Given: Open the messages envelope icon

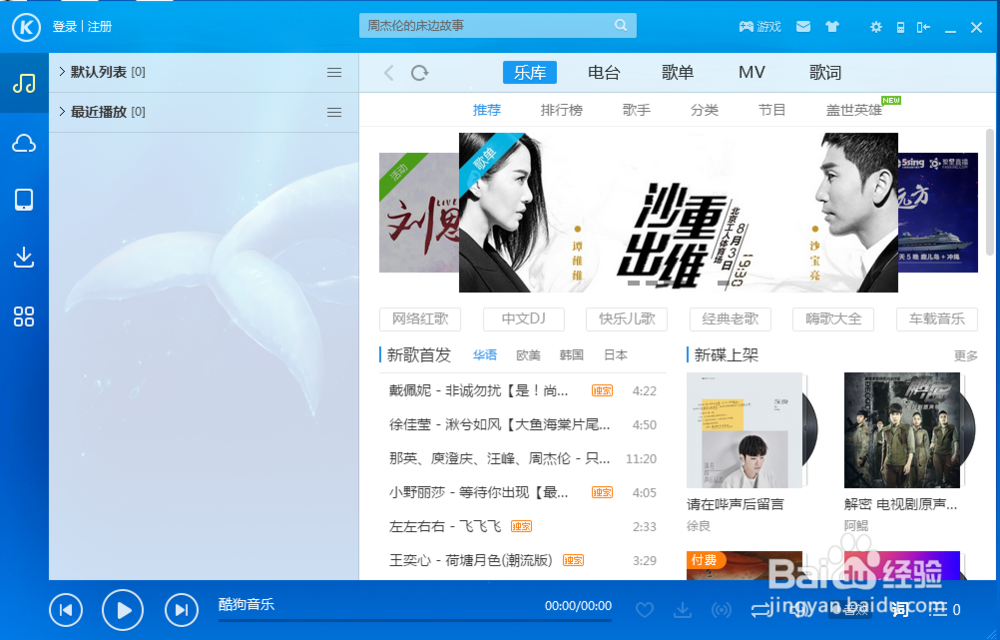Looking at the screenshot, I should click(804, 27).
